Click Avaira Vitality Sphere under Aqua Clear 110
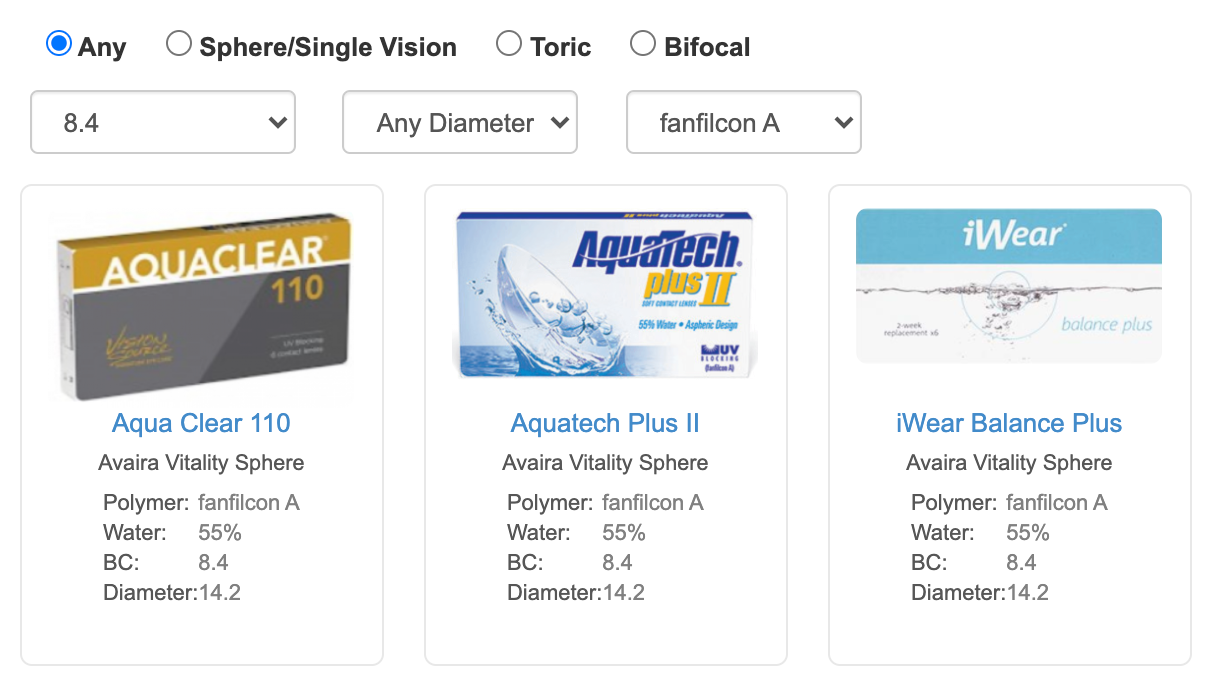 point(201,462)
